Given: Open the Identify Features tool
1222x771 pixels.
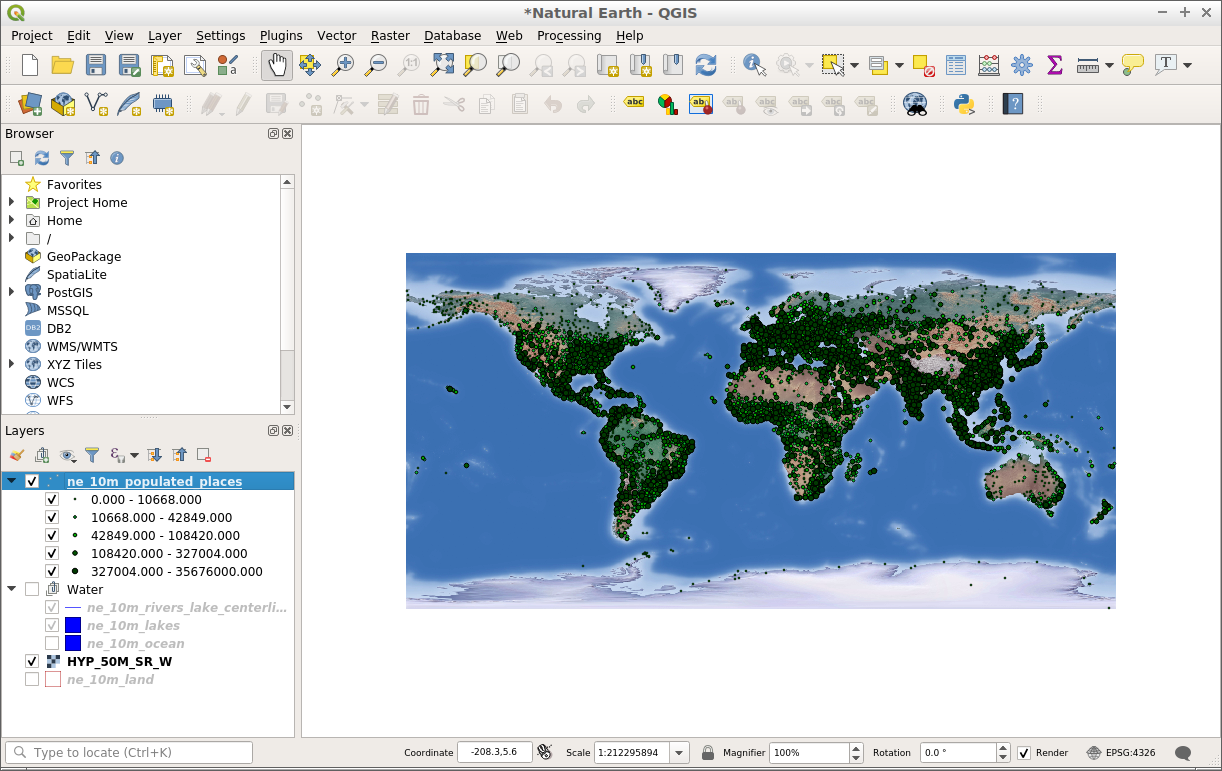Looking at the screenshot, I should [x=754, y=65].
